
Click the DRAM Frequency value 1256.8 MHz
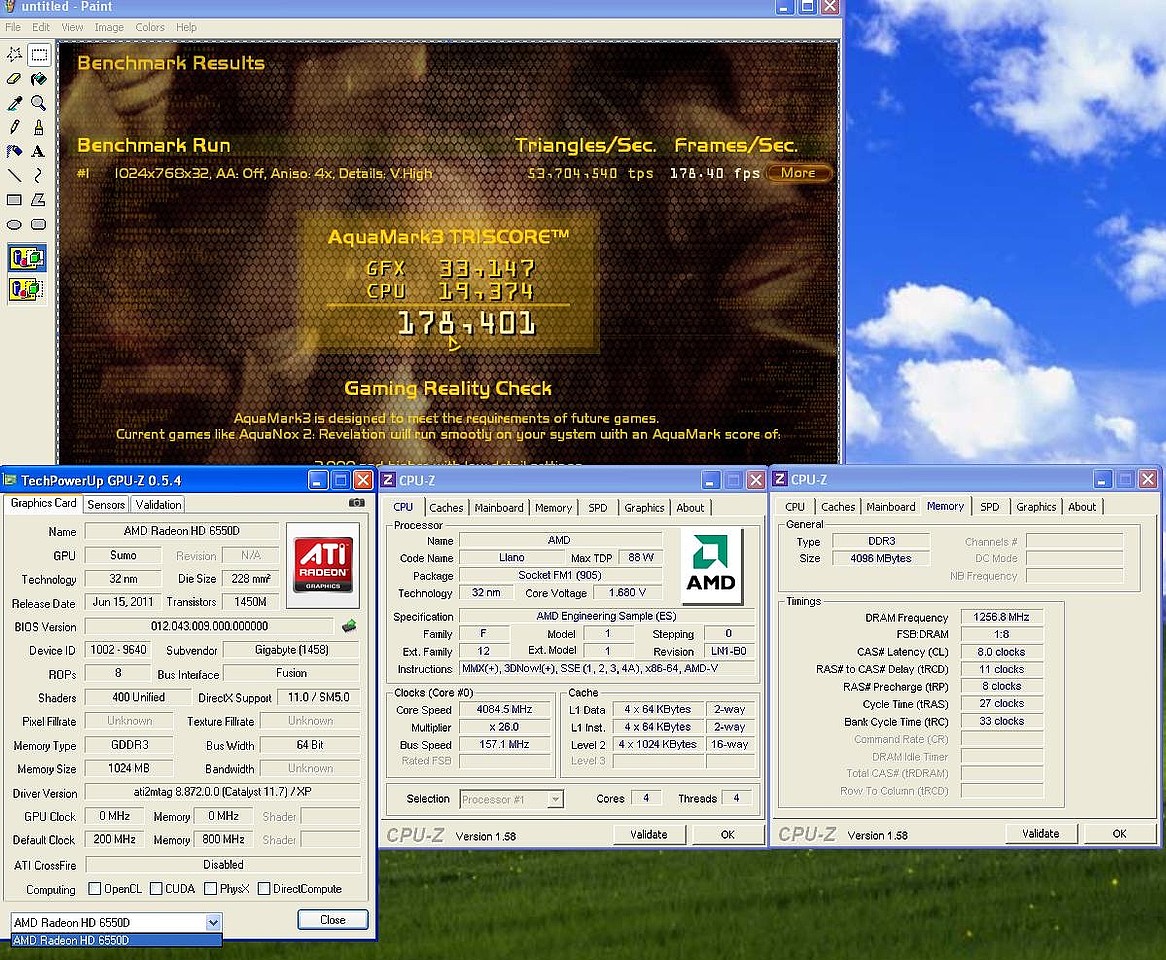tap(1001, 617)
